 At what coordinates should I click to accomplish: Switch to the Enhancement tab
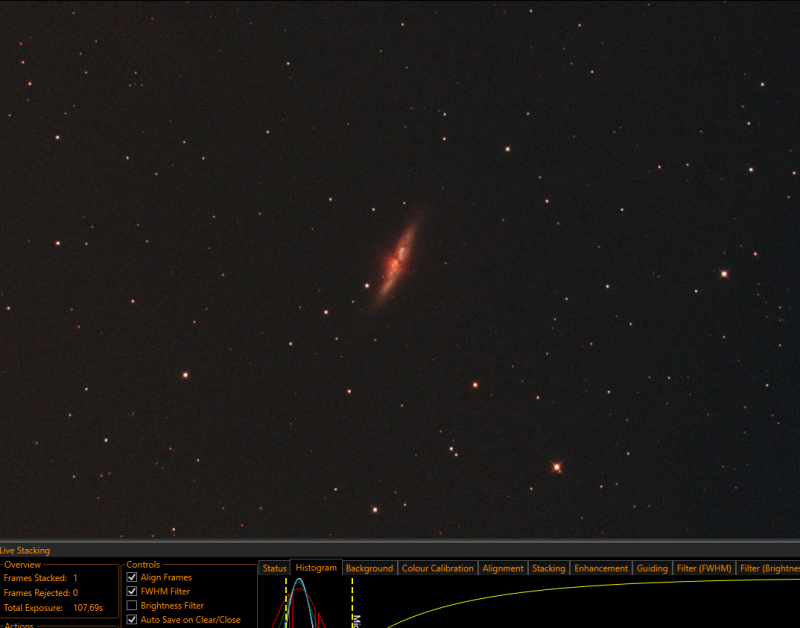coord(601,568)
